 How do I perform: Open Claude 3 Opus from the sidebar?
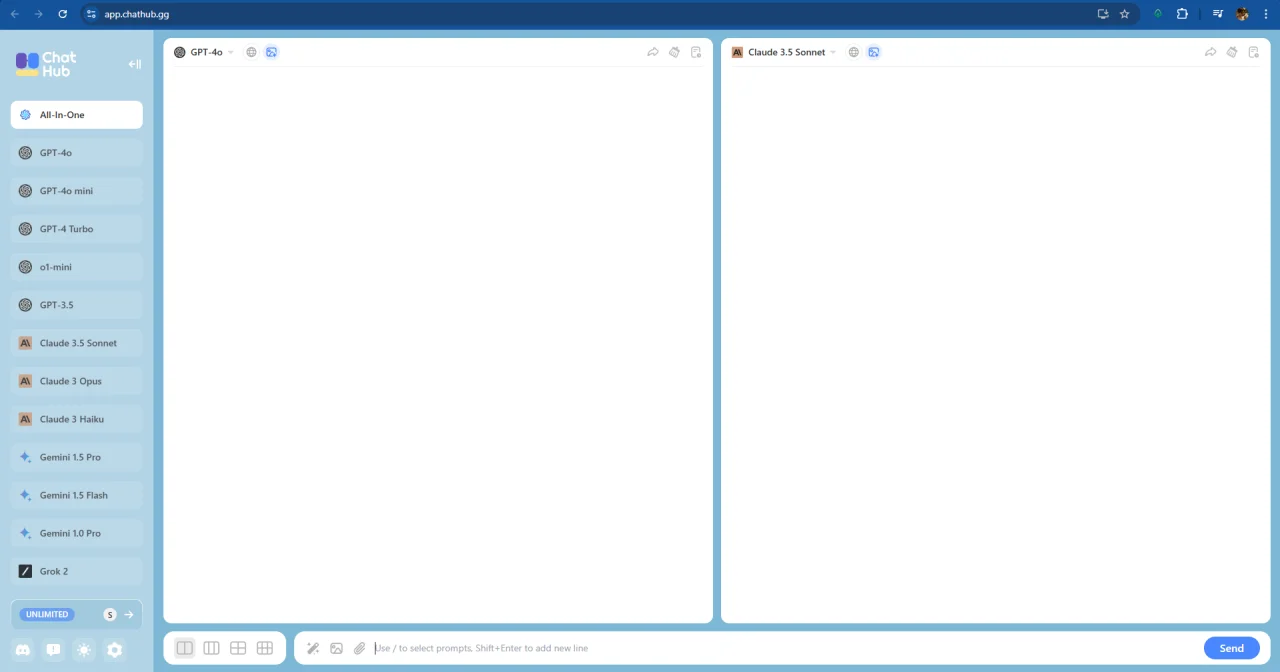pyautogui.click(x=77, y=381)
